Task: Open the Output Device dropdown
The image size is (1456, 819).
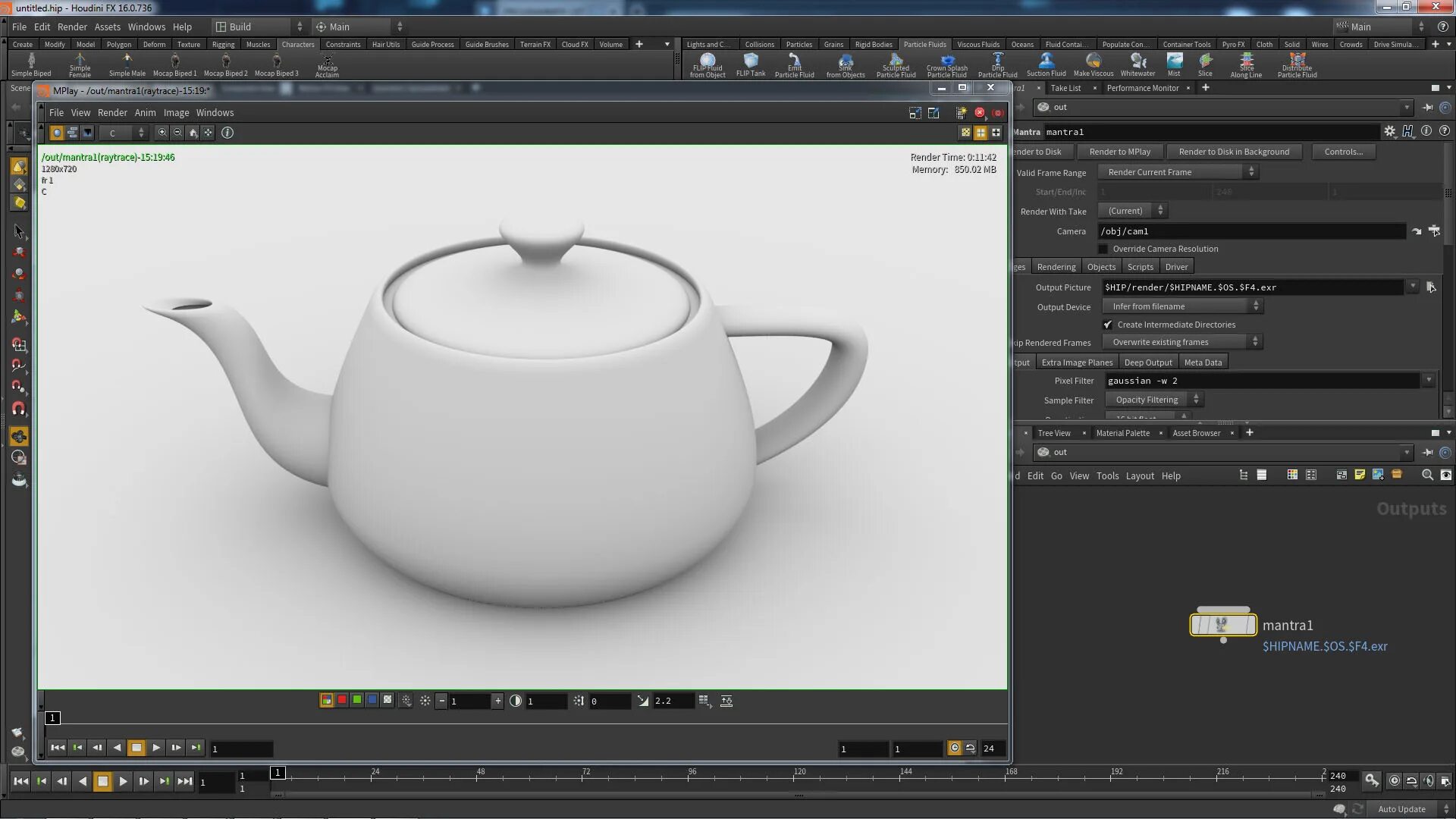Action: point(1181,306)
